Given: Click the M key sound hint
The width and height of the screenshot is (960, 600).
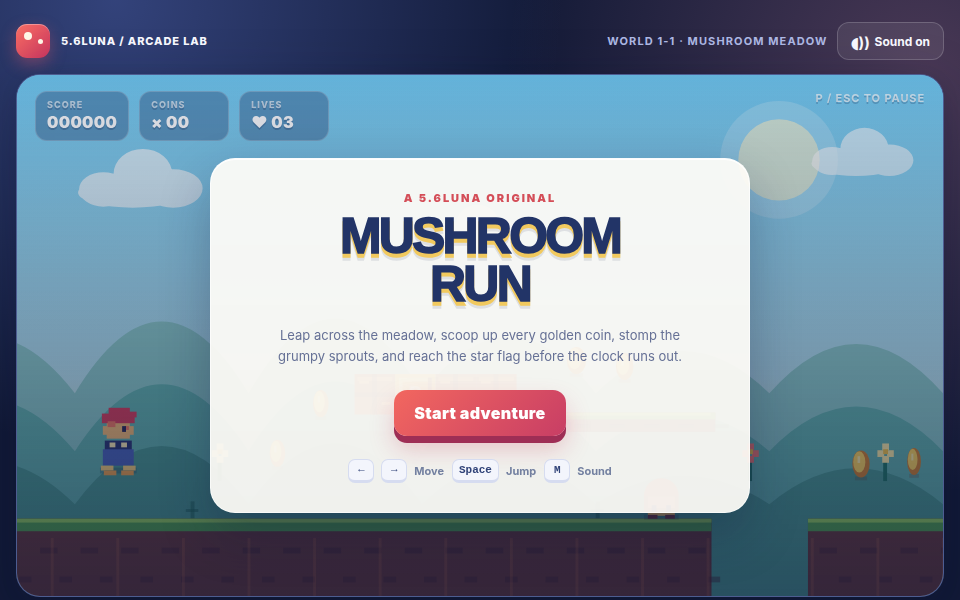Looking at the screenshot, I should (x=557, y=470).
